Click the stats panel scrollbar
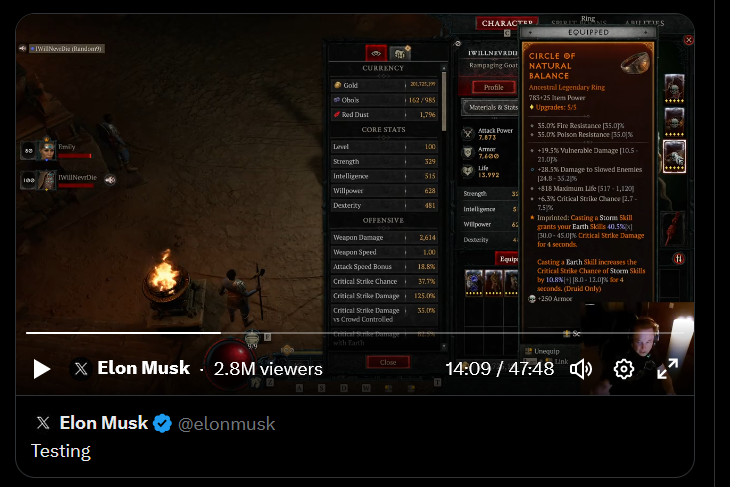Viewport: 730px width, 487px height. pyautogui.click(x=444, y=100)
